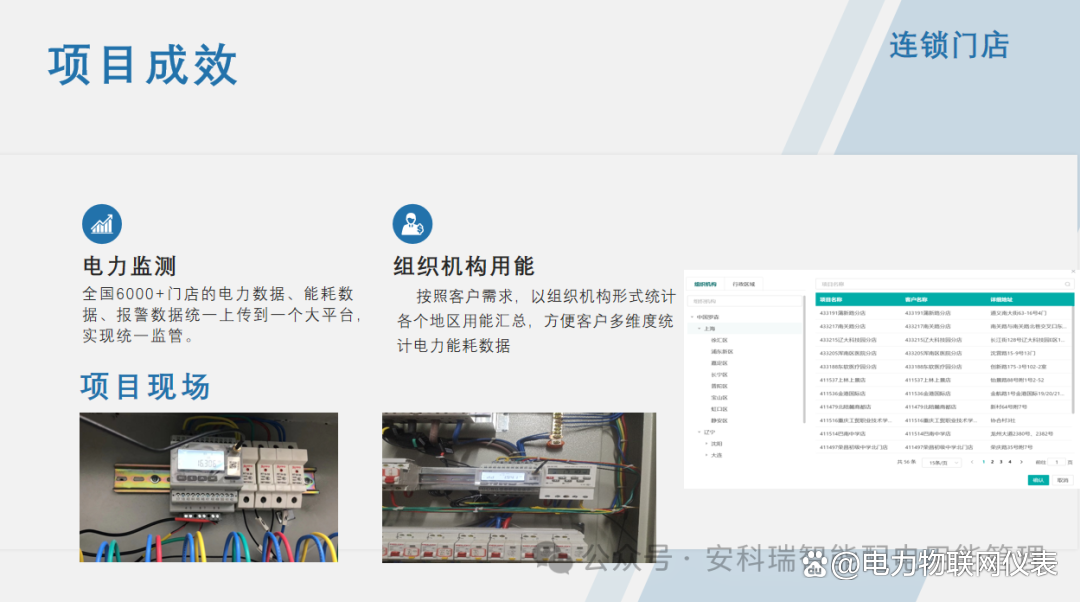The image size is (1080, 602).
Task: Select 虹口区 in the tree
Action: point(719,409)
